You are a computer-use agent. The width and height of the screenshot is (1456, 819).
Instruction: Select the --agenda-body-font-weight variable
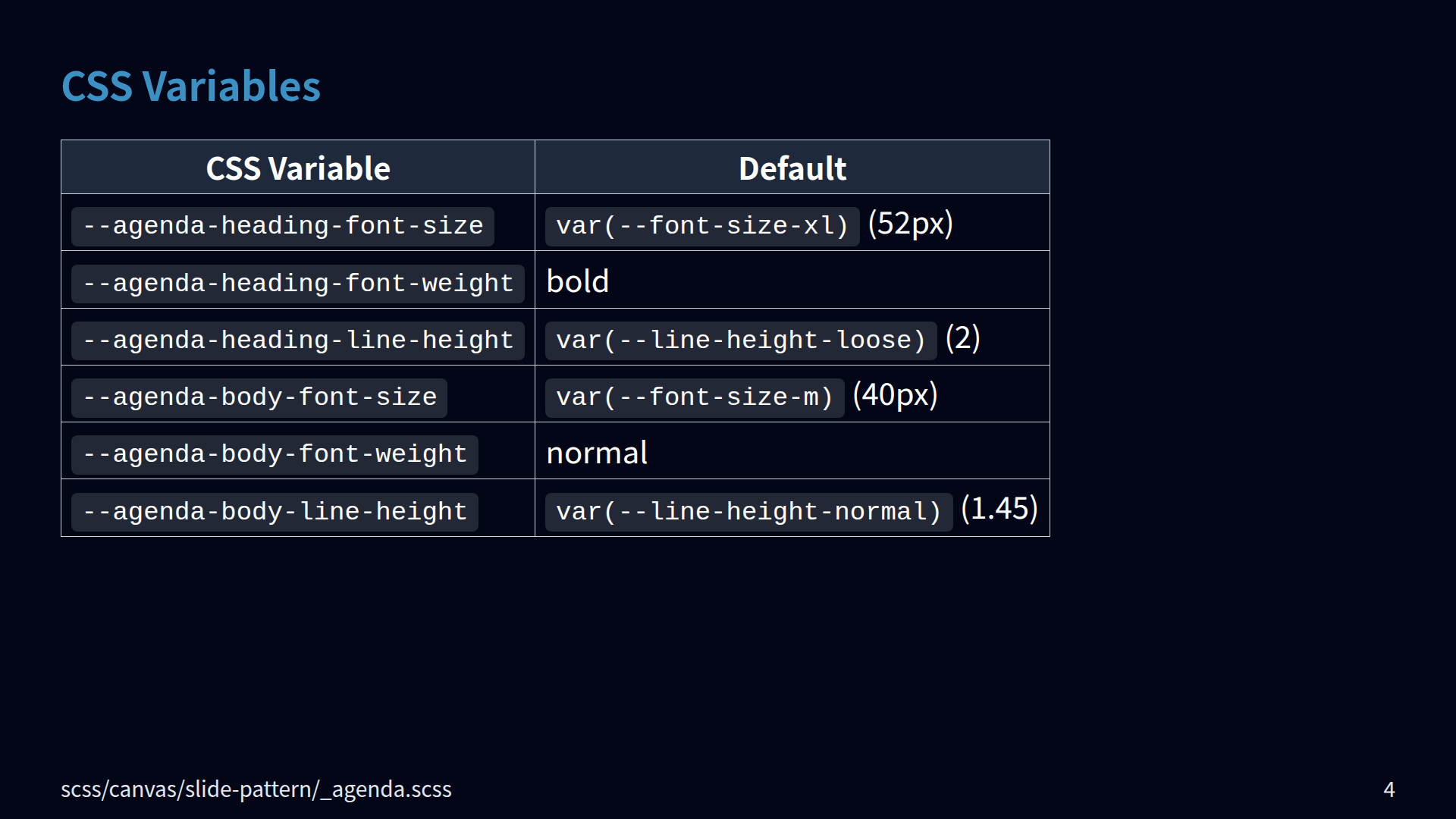pyautogui.click(x=274, y=454)
